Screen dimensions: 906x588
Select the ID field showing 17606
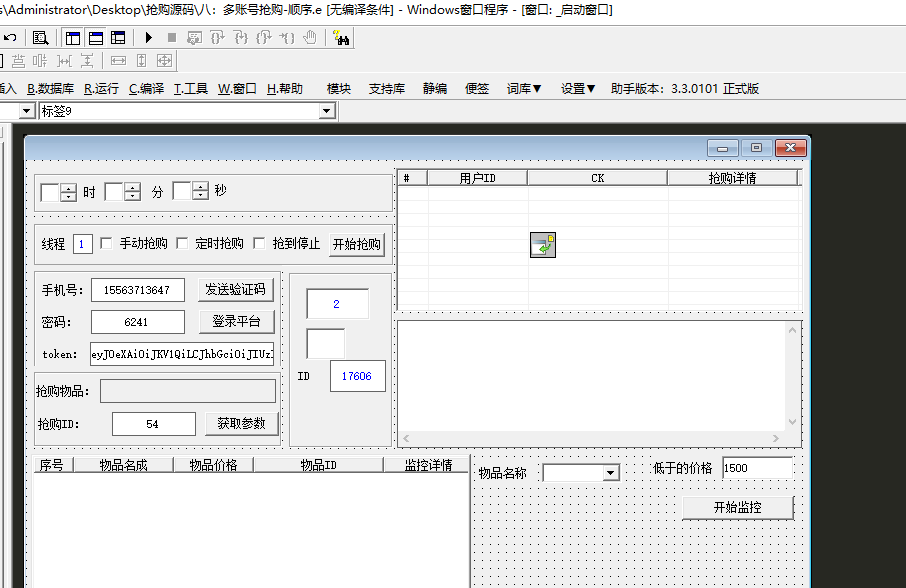(358, 376)
